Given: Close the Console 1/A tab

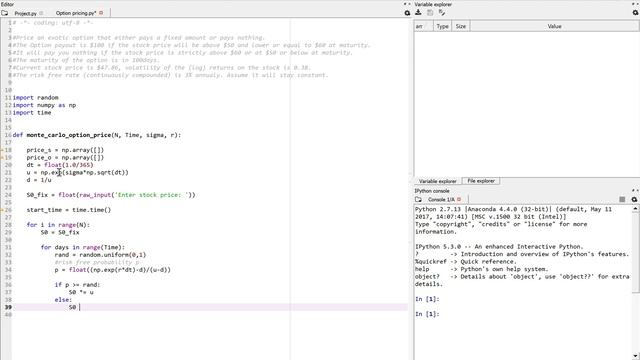Looking at the screenshot, I should coord(459,200).
